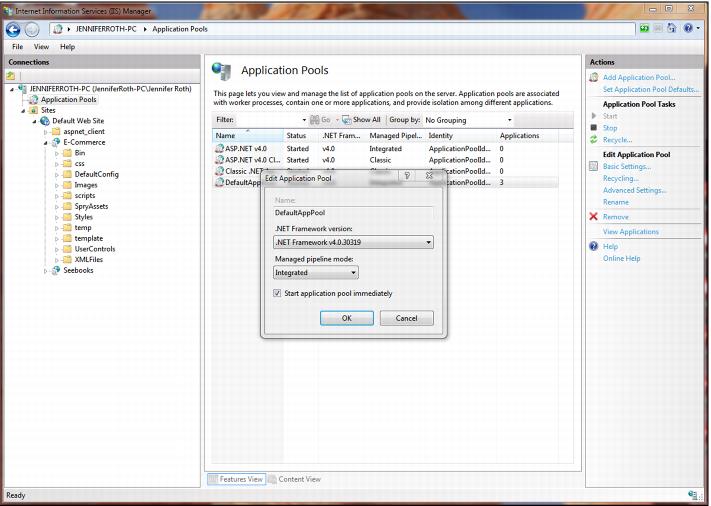Click the Online Help link
The height and width of the screenshot is (506, 711).
(621, 258)
